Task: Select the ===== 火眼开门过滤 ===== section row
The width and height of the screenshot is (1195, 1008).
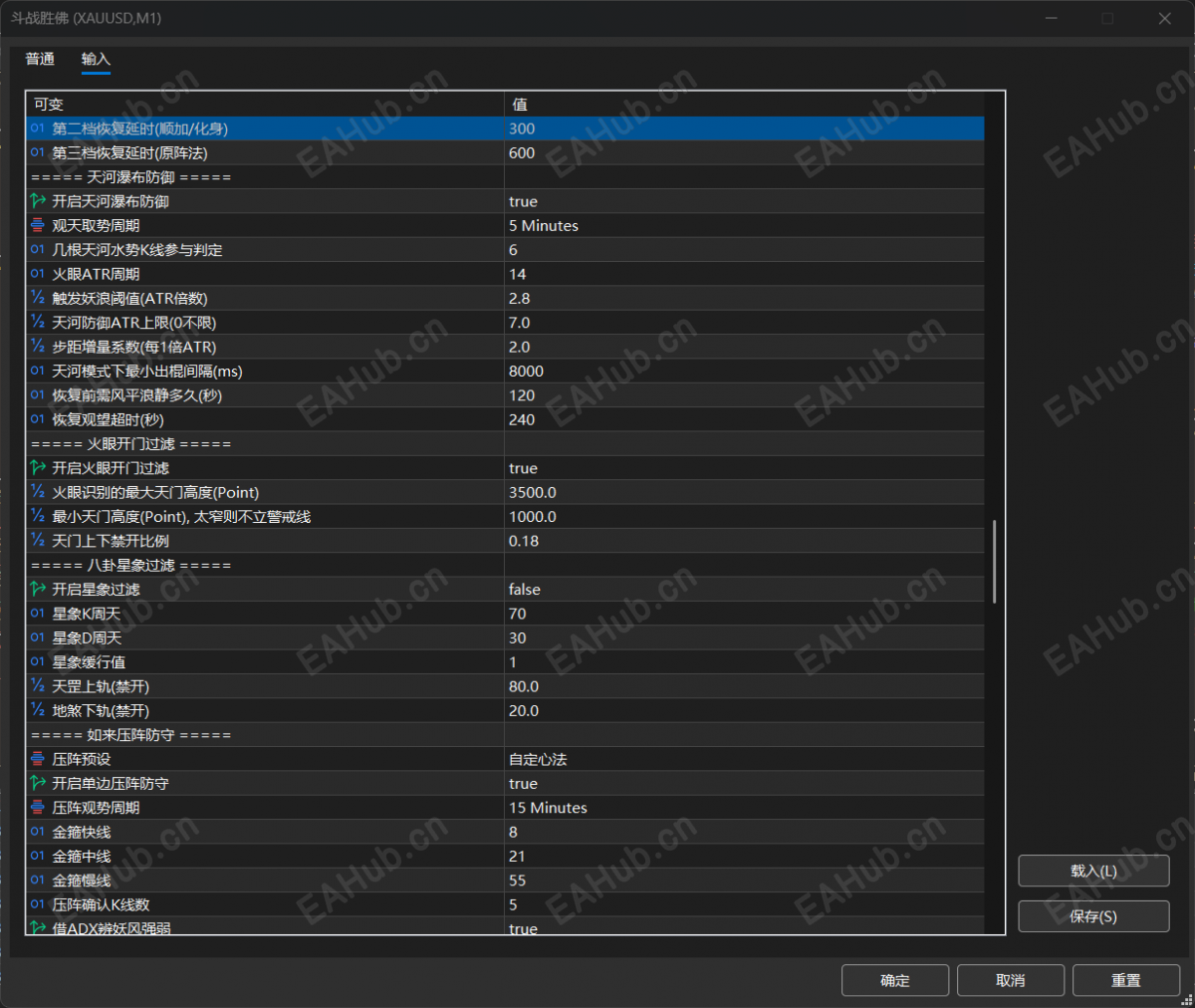Action: point(505,444)
